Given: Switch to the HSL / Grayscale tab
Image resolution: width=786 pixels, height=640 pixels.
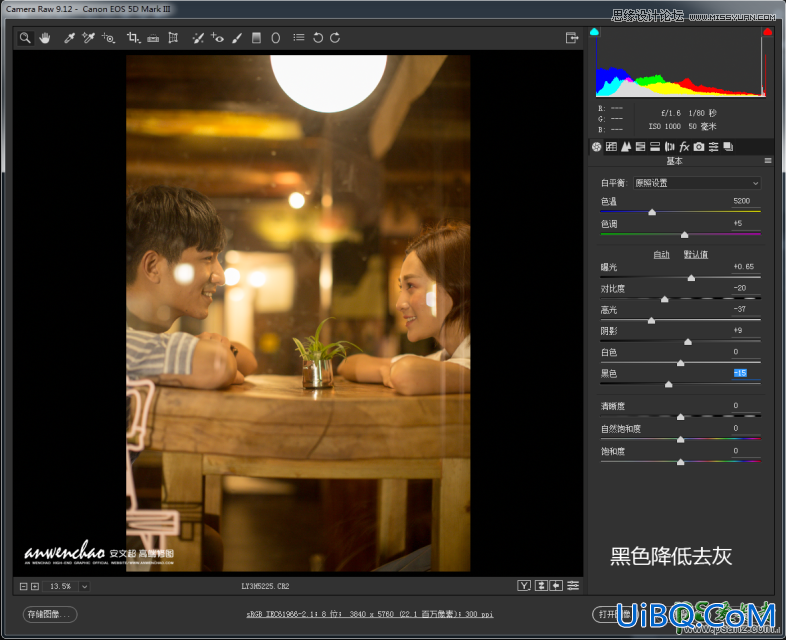Looking at the screenshot, I should point(640,147).
